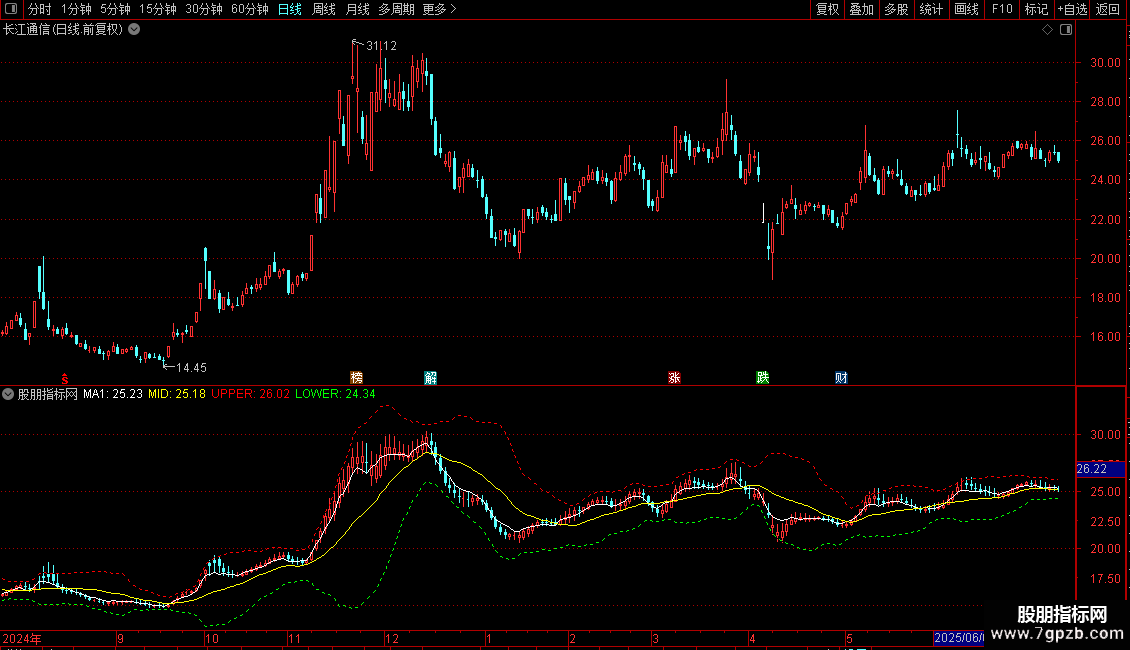Click the MA1: 25.23 indicator value

pyautogui.click(x=112, y=393)
